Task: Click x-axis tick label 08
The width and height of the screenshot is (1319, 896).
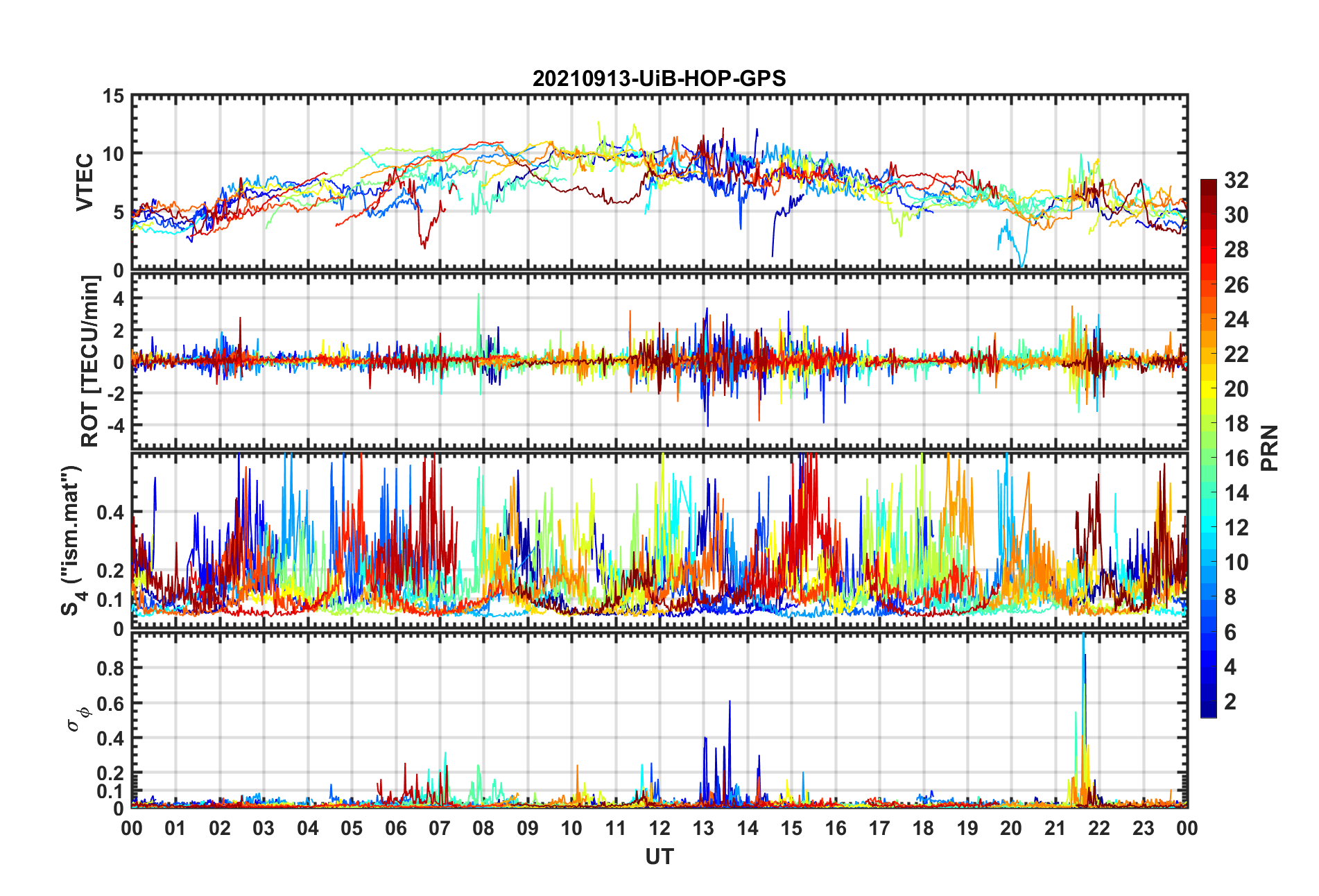Action: click(483, 829)
